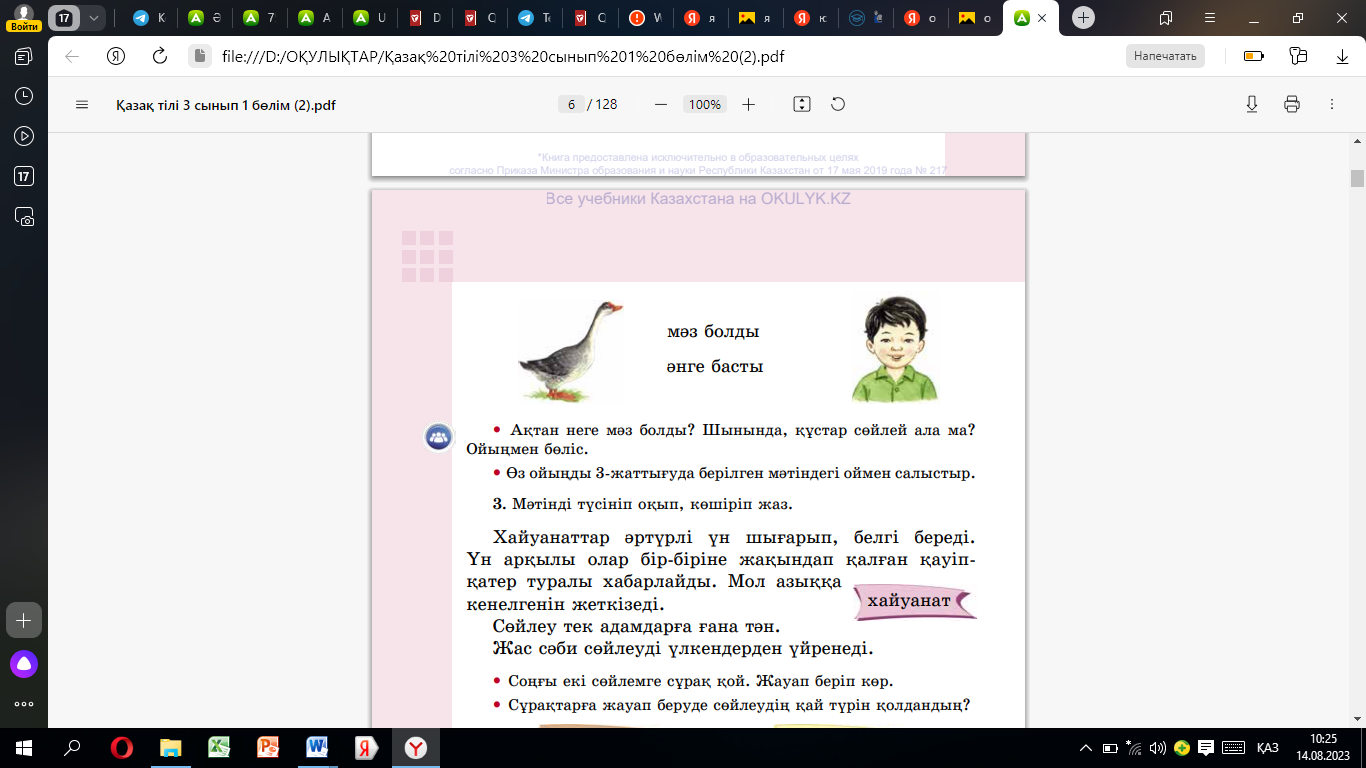Open the Yandex home button
This screenshot has height=768, width=1366.
click(116, 56)
